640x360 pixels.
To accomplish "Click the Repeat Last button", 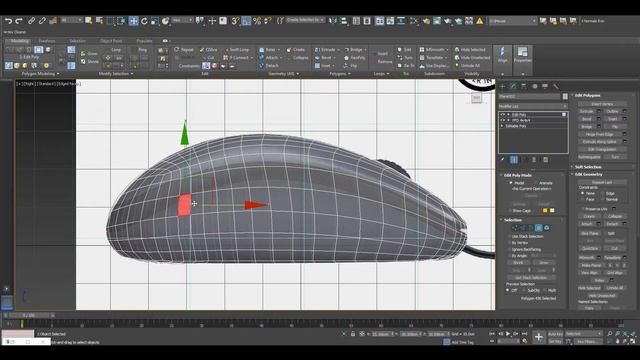I will (x=602, y=182).
